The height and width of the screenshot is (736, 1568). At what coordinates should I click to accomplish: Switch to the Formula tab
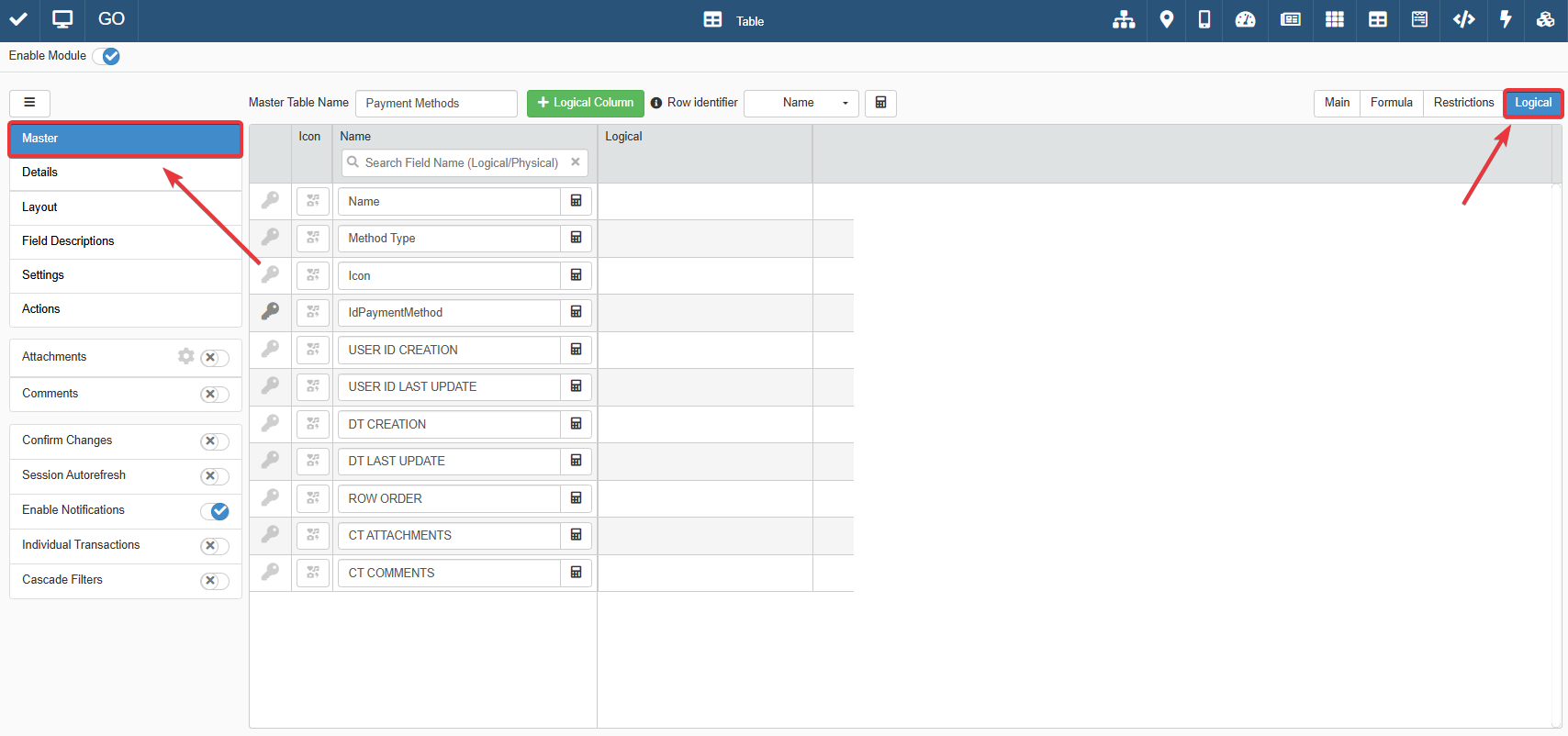tap(1391, 103)
